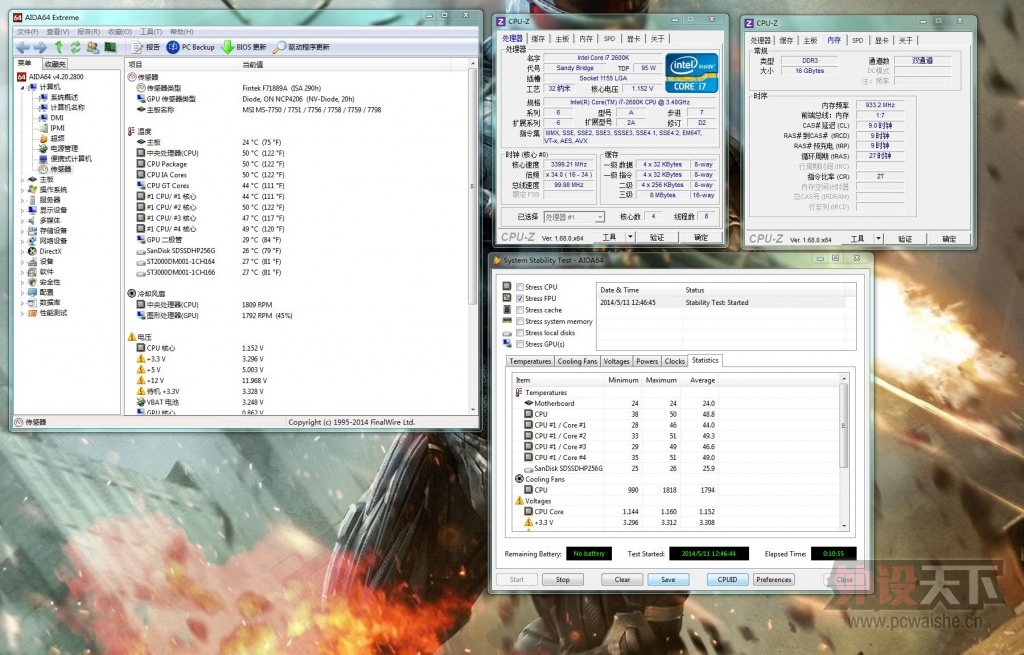This screenshot has width=1024, height=655.
Task: Select the 性能测试 benchmark tree node
Action: pos(48,313)
